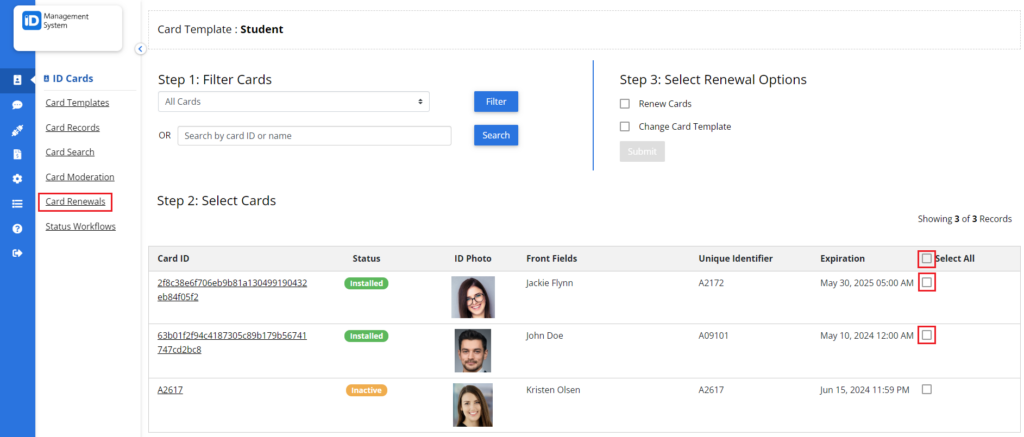Click the blue Search button

pyautogui.click(x=496, y=135)
